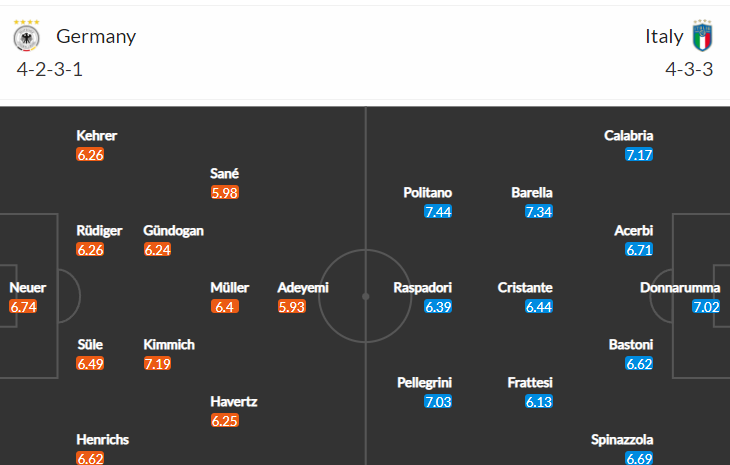Open Pellegrini's player details
Image resolution: width=730 pixels, height=465 pixels.
coord(424,383)
